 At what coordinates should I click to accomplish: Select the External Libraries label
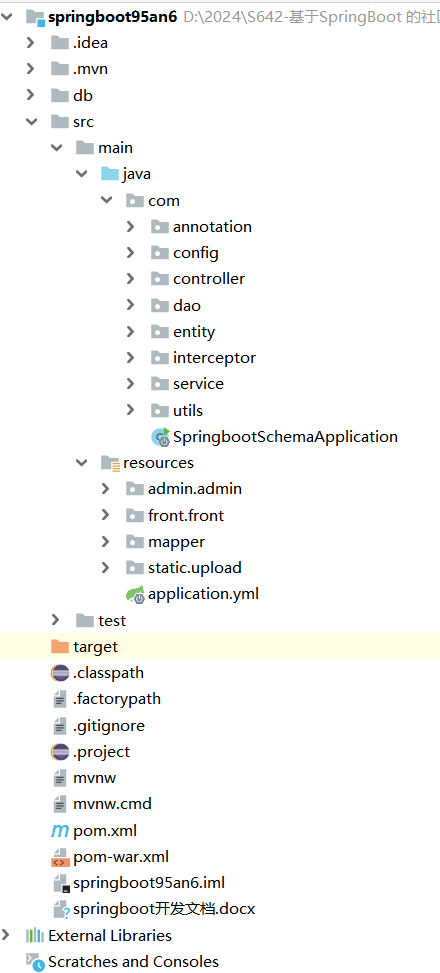[x=110, y=935]
